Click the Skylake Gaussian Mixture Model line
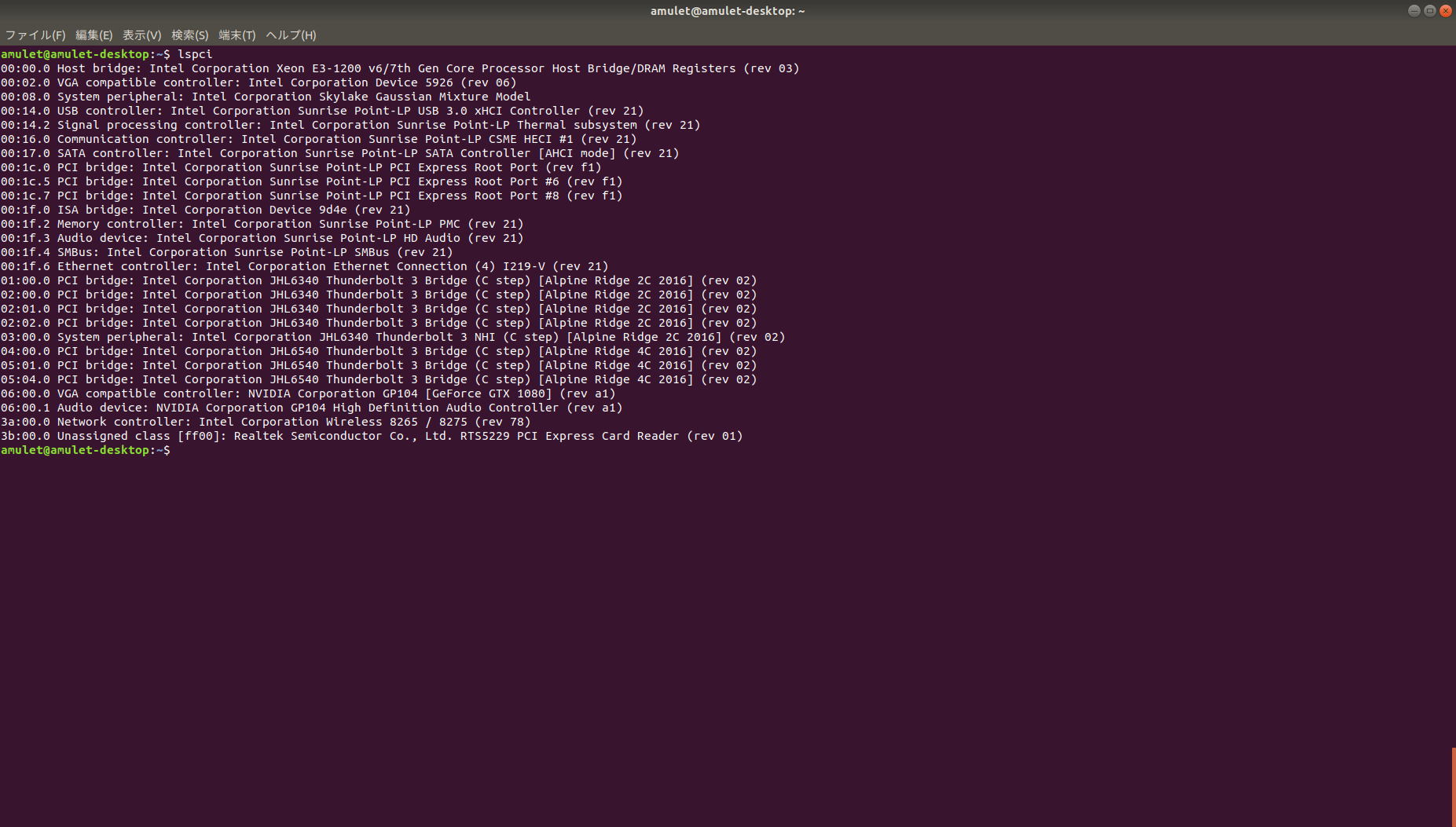Image resolution: width=1456 pixels, height=827 pixels. [x=266, y=97]
